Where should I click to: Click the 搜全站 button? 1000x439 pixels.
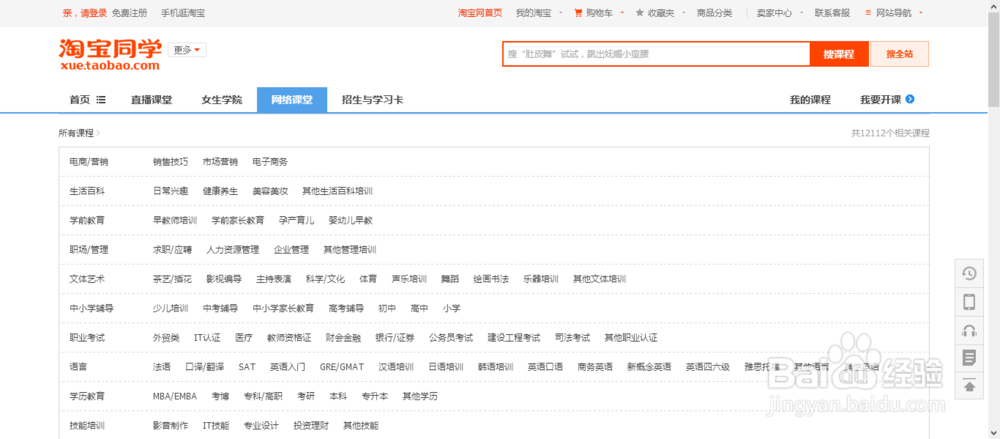tap(899, 54)
